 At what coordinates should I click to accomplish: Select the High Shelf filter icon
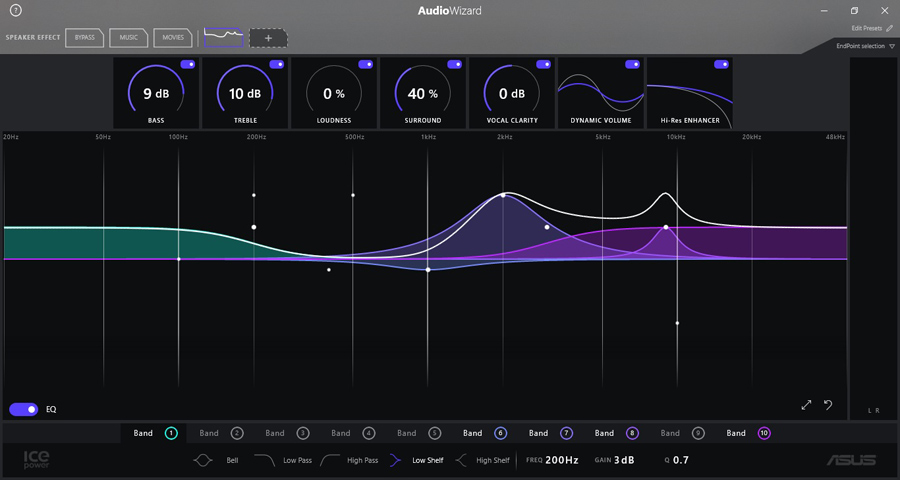tap(461, 460)
